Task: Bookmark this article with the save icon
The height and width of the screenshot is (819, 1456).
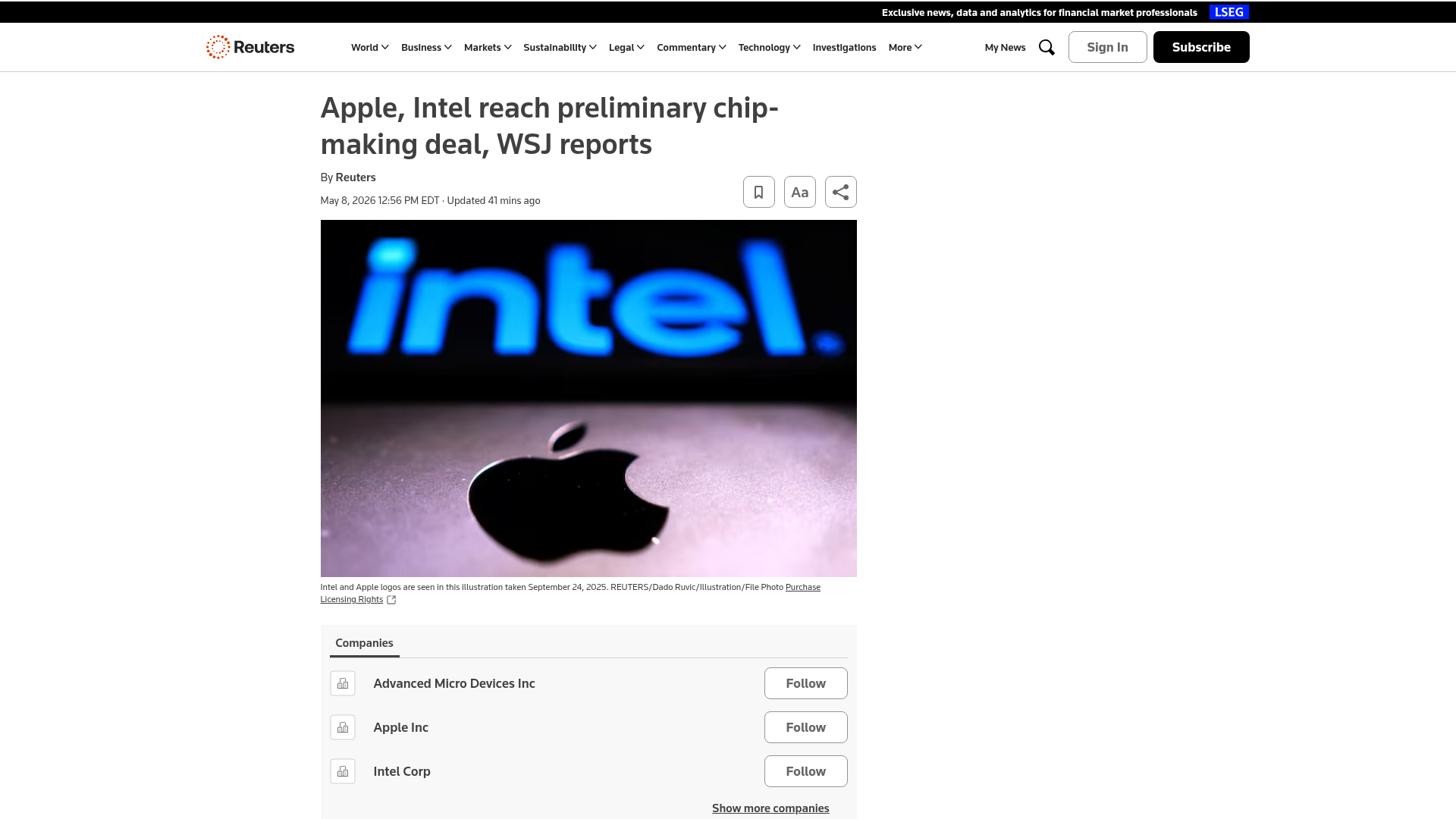Action: [758, 192]
